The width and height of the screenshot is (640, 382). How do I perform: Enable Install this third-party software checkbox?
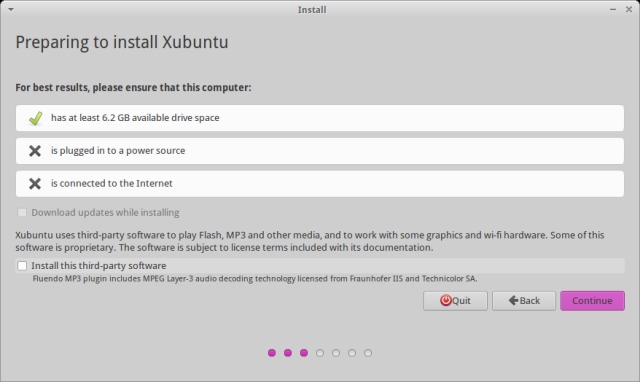22,266
